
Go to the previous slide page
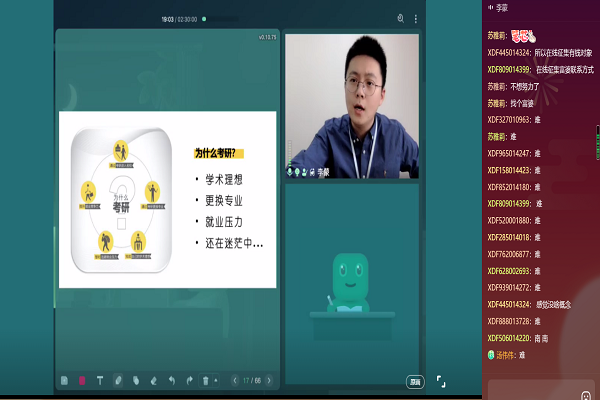click(234, 381)
